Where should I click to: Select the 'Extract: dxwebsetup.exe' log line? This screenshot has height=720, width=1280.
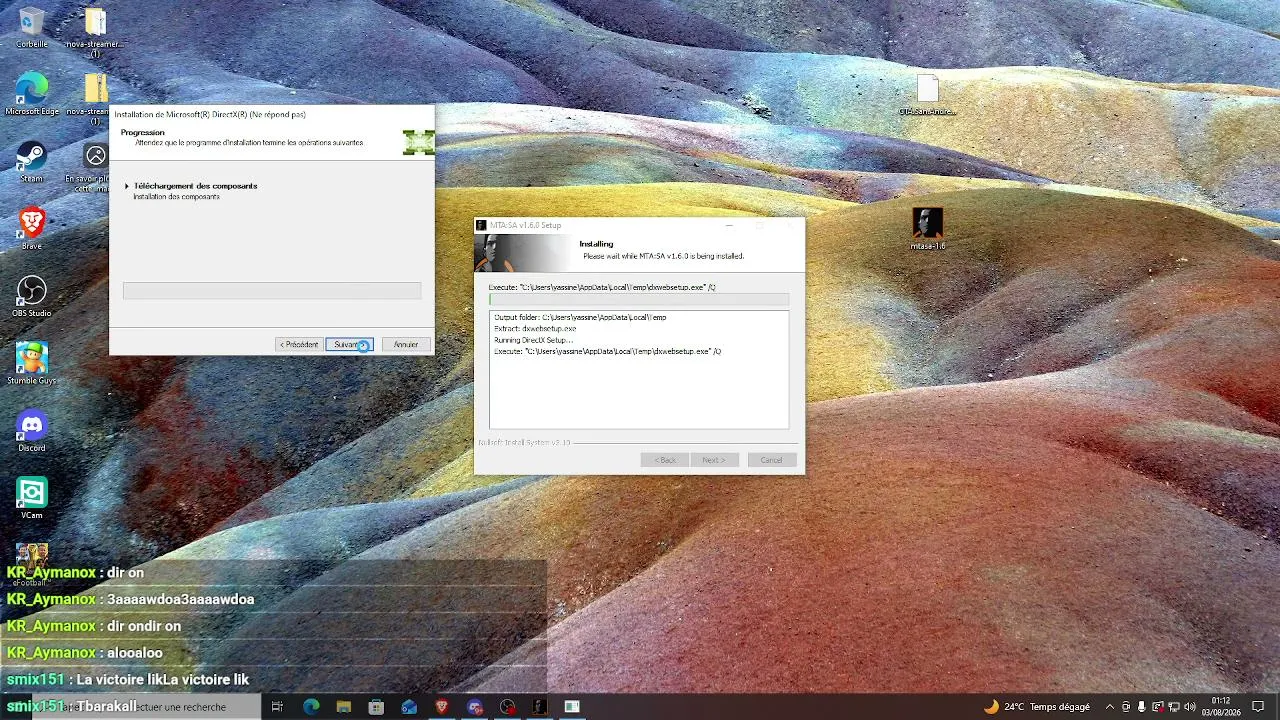pos(535,328)
